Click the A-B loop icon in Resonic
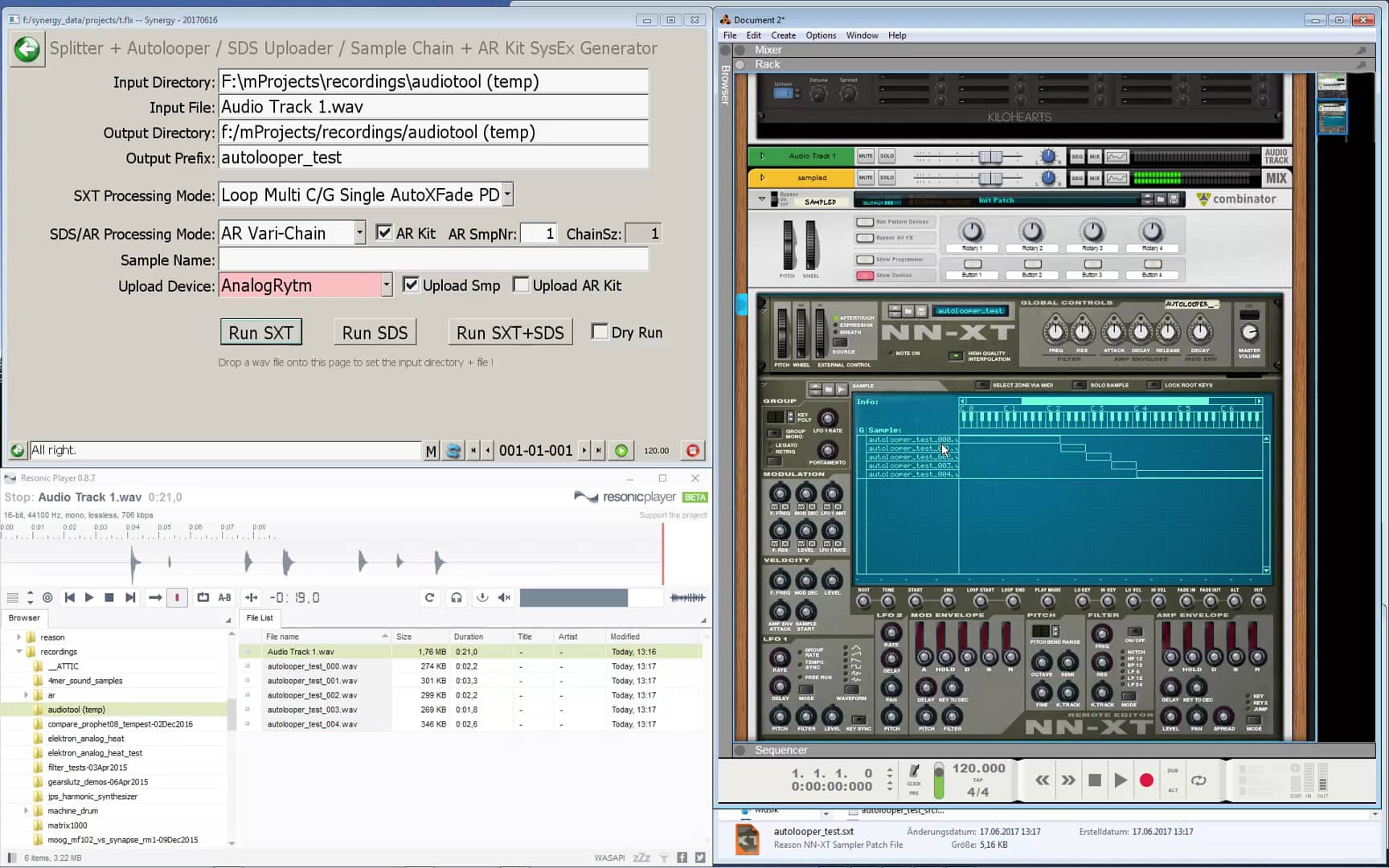The width and height of the screenshot is (1389, 868). [x=225, y=597]
